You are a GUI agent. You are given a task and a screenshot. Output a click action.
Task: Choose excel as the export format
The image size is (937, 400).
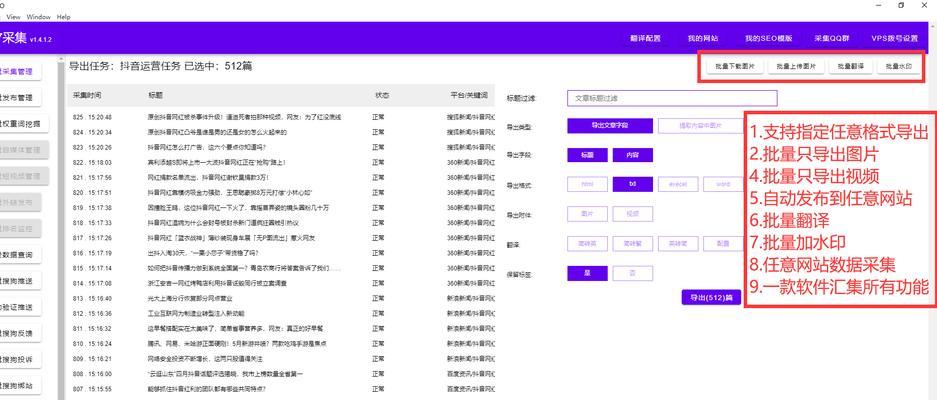[x=678, y=184]
